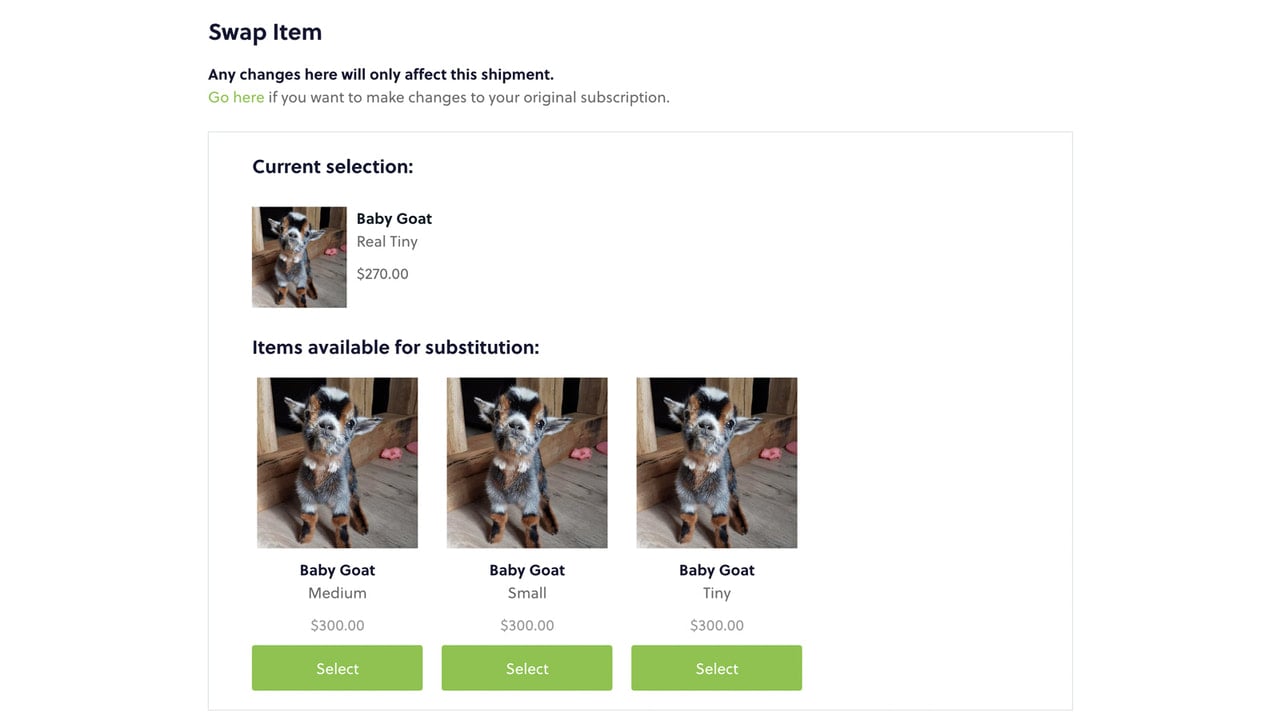Screen dimensions: 1280x720
Task: Click the Tiny Baby Goat product image
Action: [x=717, y=463]
